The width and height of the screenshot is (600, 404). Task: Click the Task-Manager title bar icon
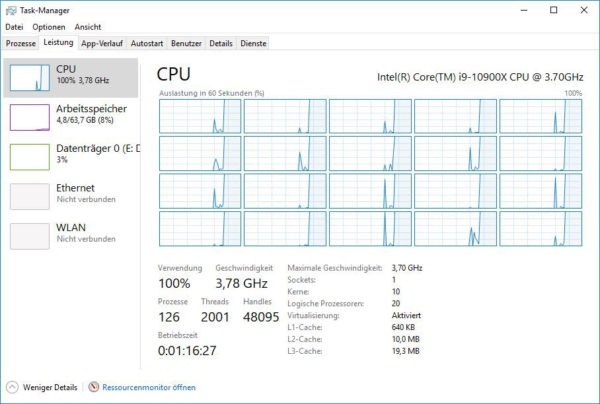pyautogui.click(x=10, y=9)
